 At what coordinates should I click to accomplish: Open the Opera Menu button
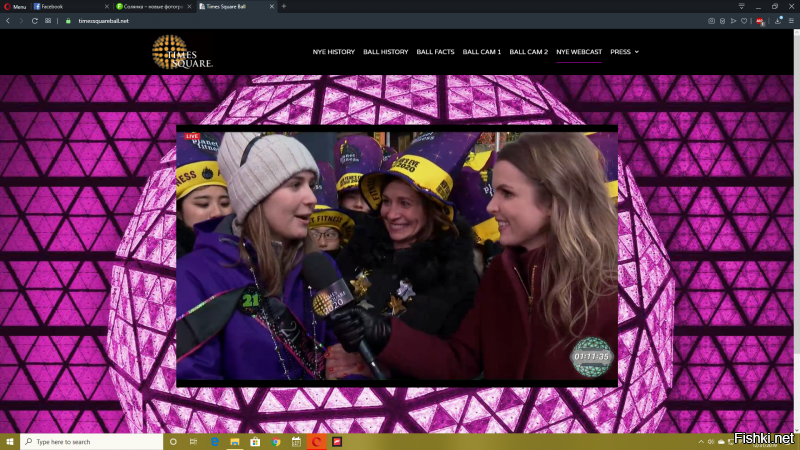click(x=15, y=7)
